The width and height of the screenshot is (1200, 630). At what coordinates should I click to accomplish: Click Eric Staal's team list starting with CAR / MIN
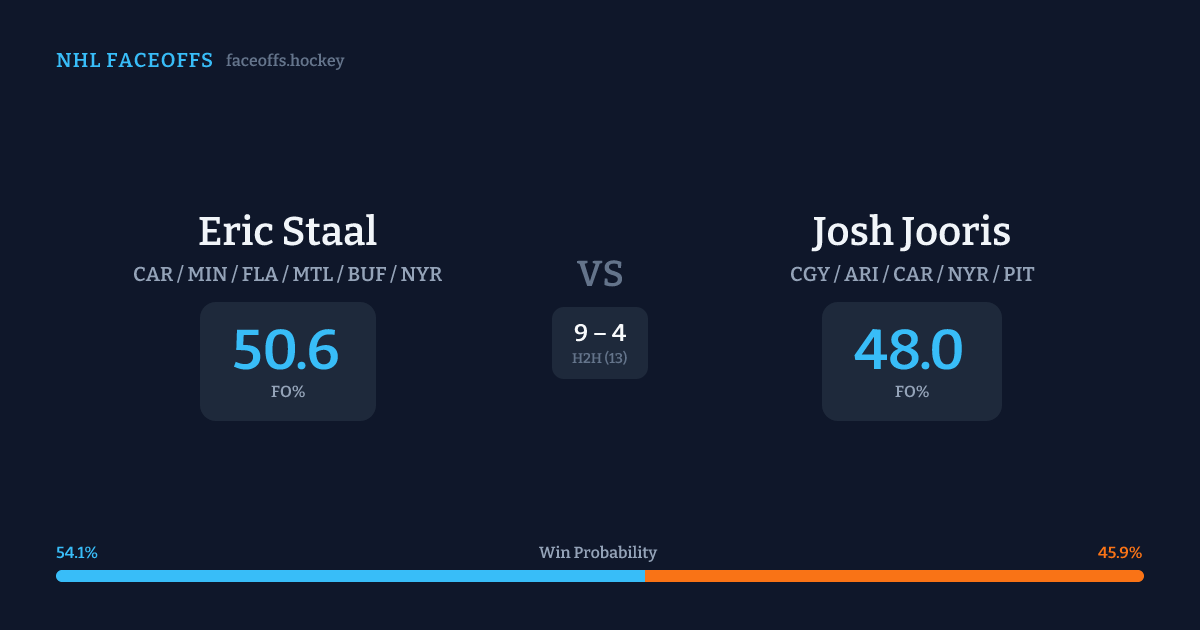[287, 274]
